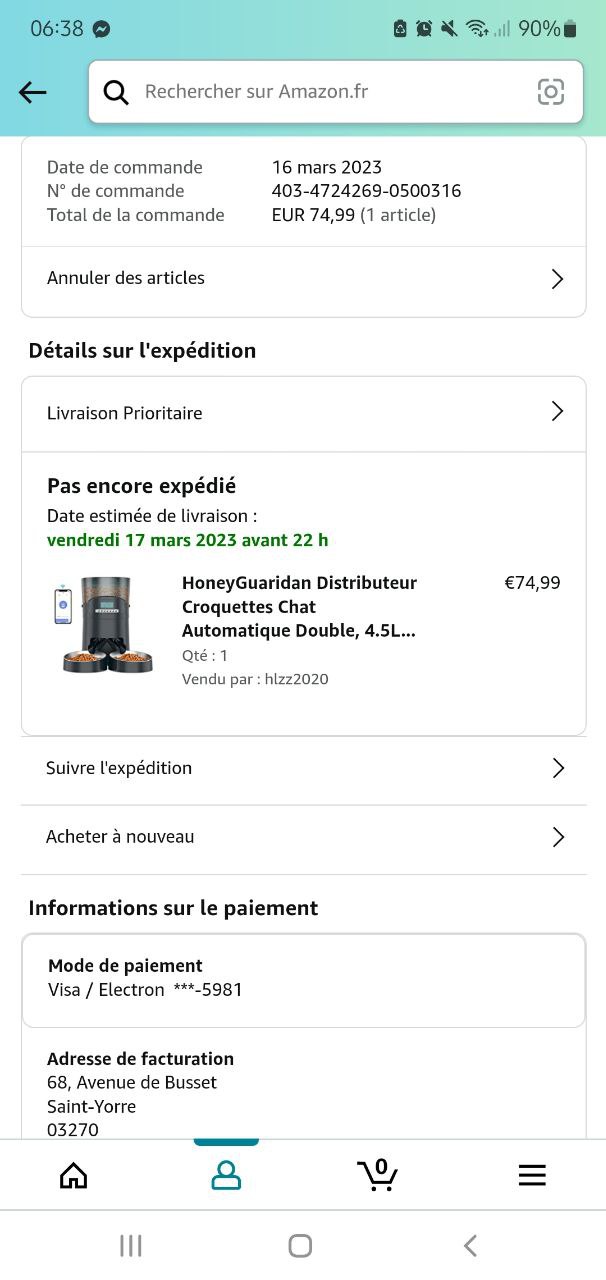Select Annuler des articles option
606x1280 pixels.
pos(126,278)
